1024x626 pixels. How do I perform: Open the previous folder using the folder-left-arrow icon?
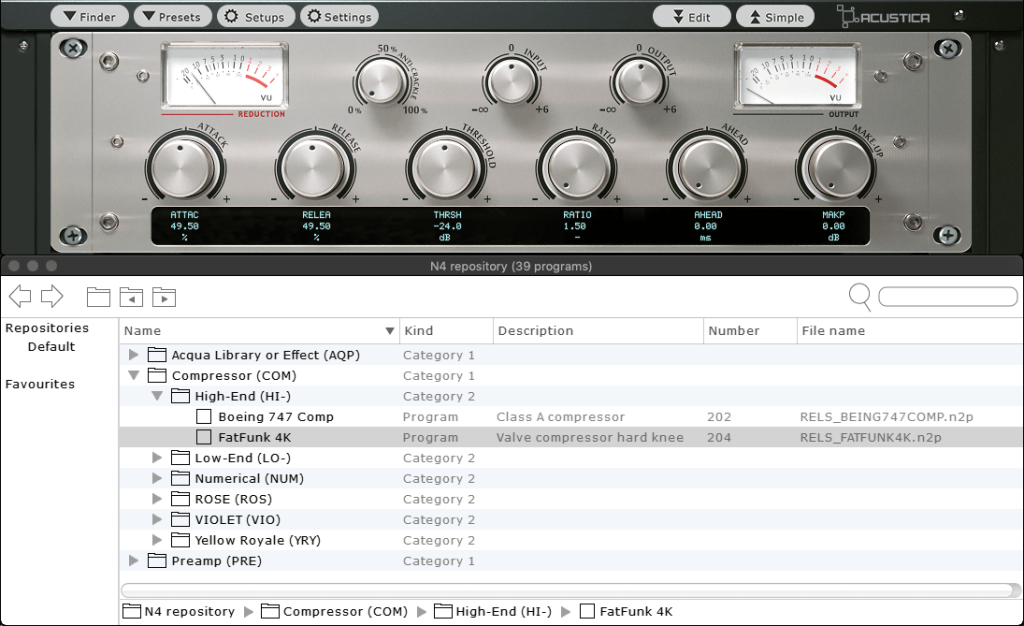click(x=131, y=296)
